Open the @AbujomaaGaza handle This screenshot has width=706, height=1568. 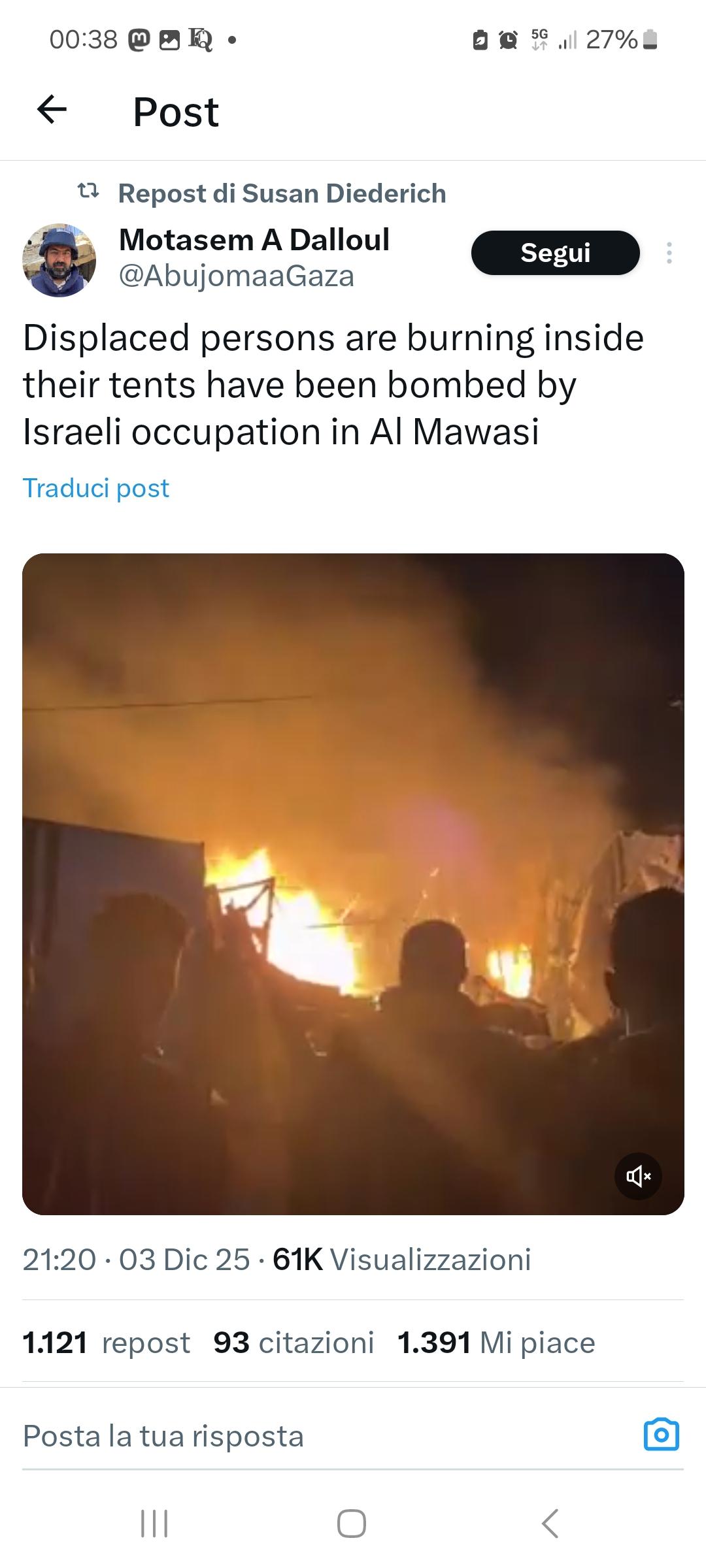tap(237, 276)
